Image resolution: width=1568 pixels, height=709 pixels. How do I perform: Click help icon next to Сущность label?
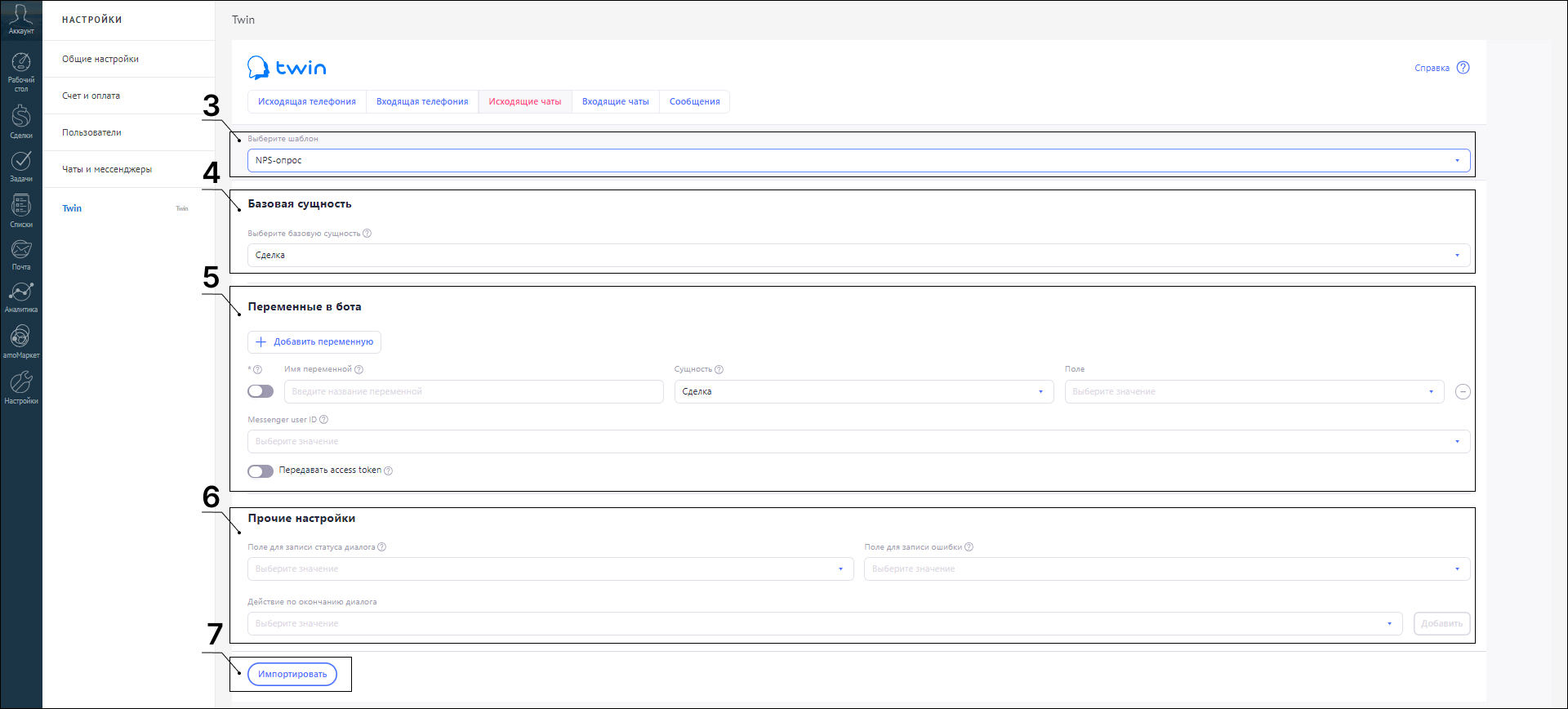[x=719, y=369]
